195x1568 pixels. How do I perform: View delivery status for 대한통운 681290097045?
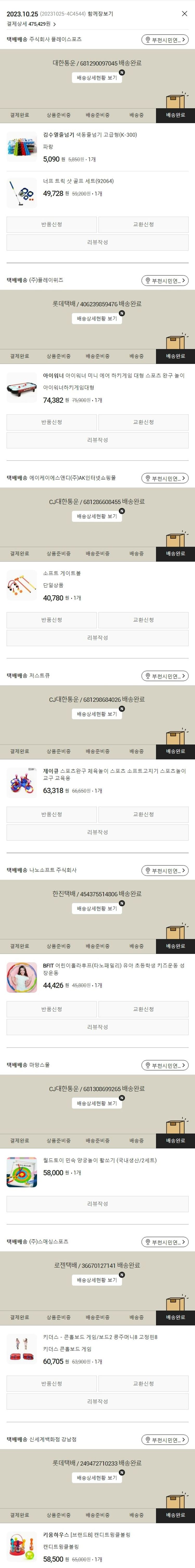tap(97, 78)
